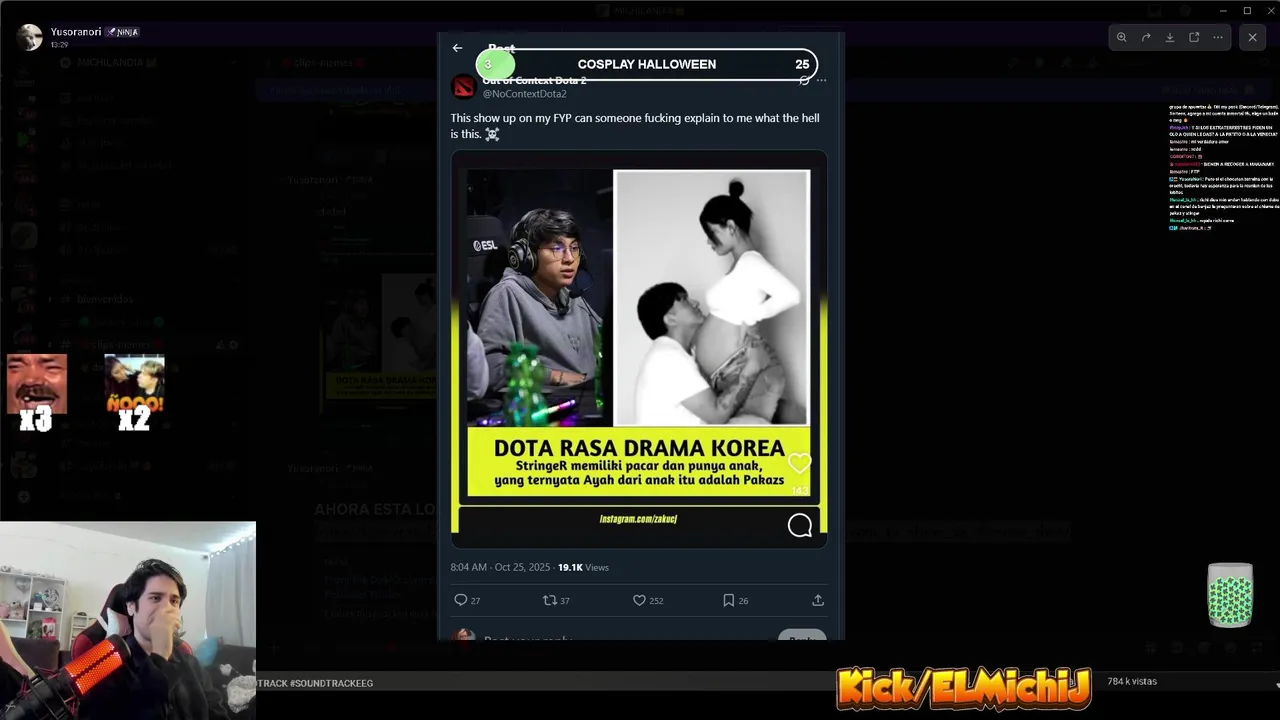Like the post via heart icon with 252

[639, 600]
